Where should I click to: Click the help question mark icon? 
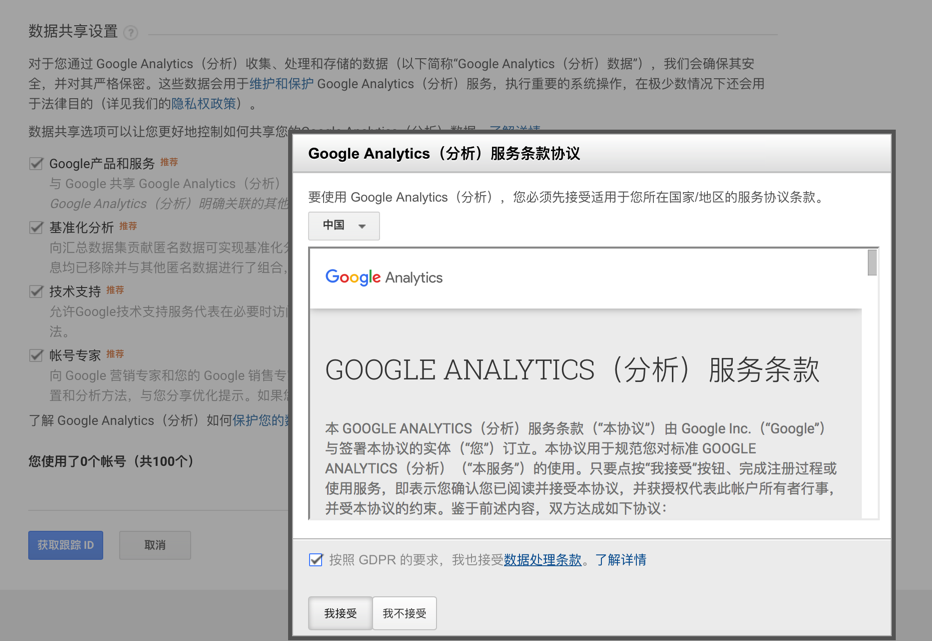click(131, 33)
